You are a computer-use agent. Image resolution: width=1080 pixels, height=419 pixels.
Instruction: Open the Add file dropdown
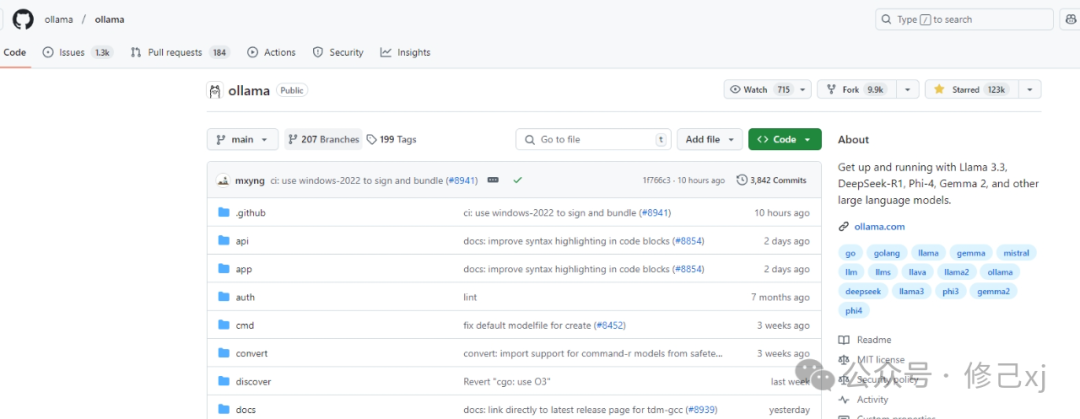click(x=709, y=139)
